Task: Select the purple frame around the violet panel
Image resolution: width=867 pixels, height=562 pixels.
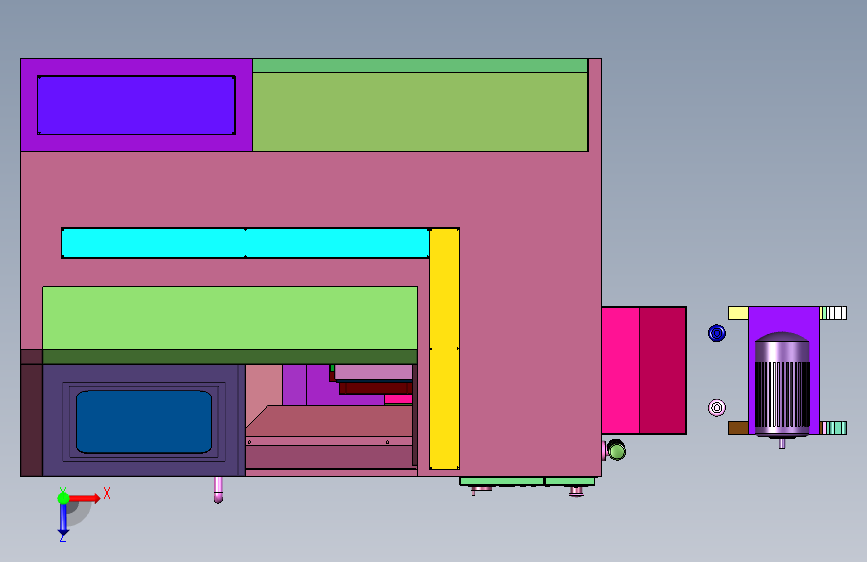Action: pyautogui.click(x=136, y=143)
